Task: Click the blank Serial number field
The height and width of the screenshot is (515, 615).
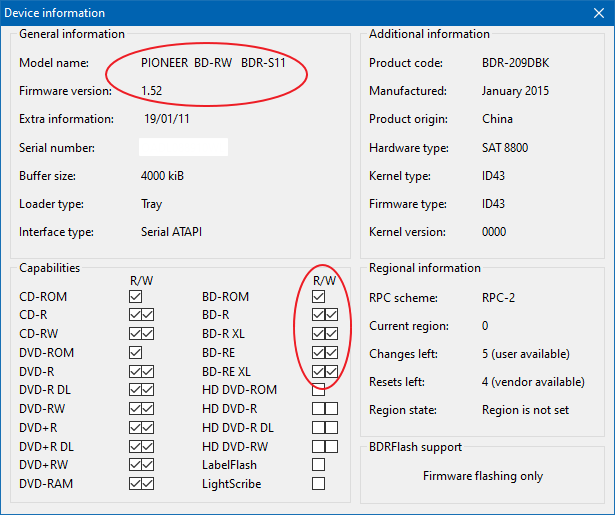Action: point(183,147)
